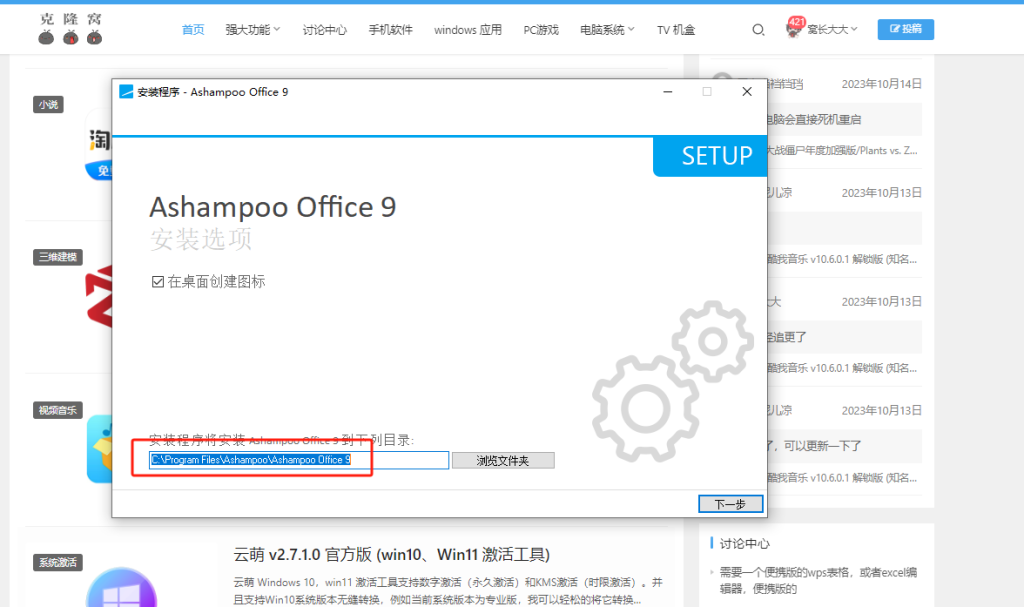Screen dimensions: 1024x607
Task: Open the windows 应用 nav item
Action: (468, 29)
